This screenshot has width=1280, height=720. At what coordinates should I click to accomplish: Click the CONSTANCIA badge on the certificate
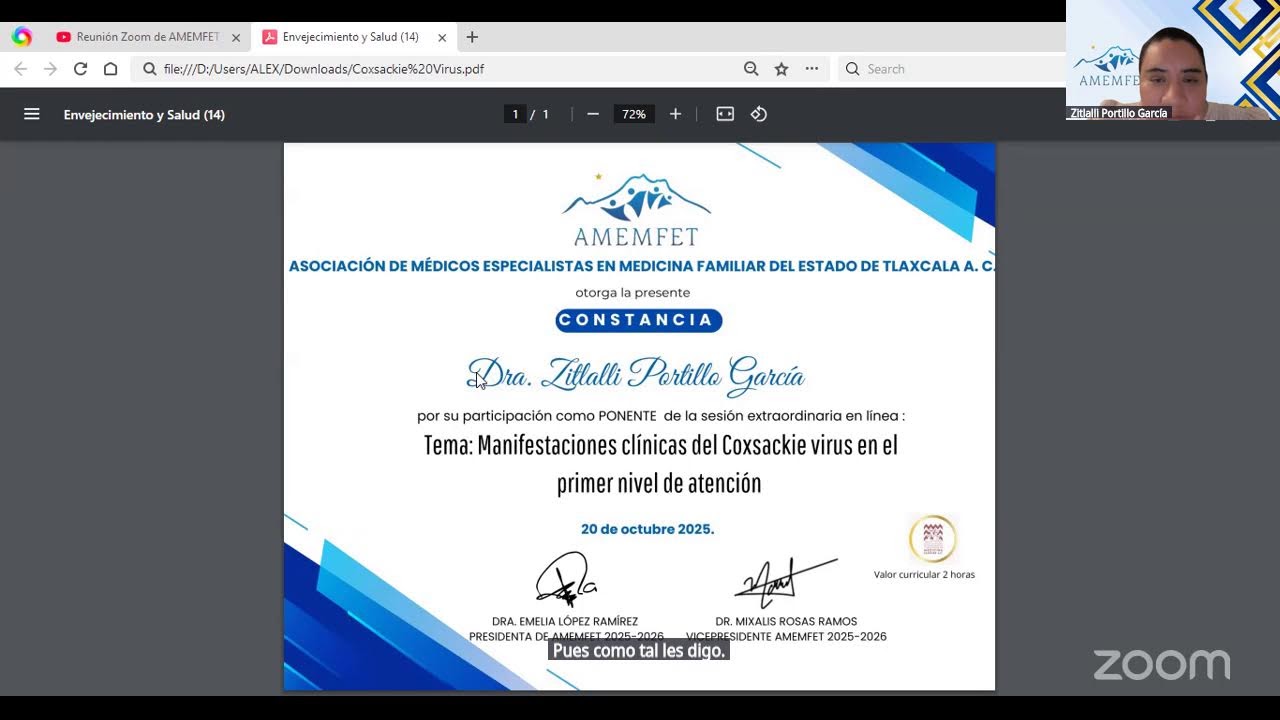click(639, 320)
